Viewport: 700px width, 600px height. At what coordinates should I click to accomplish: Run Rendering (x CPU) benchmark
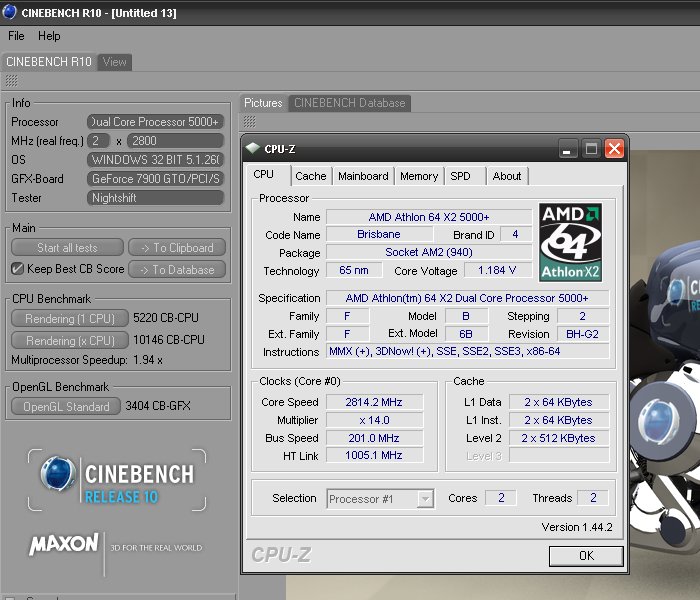click(70, 341)
